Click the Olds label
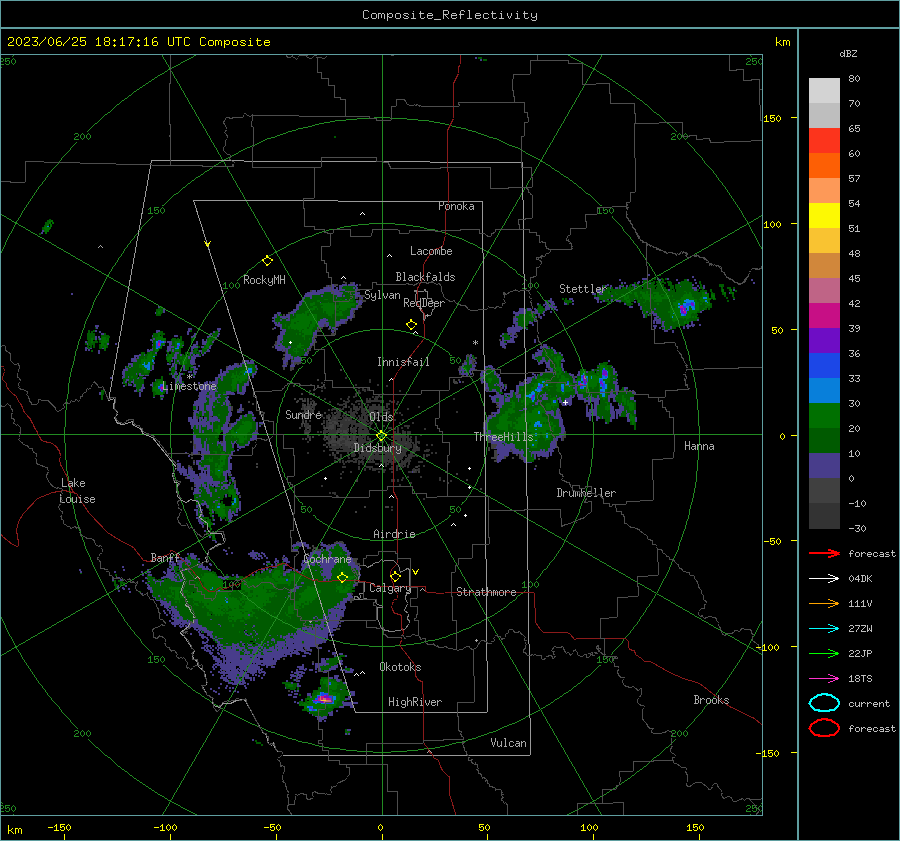Viewport: 900px width, 841px height. click(381, 417)
